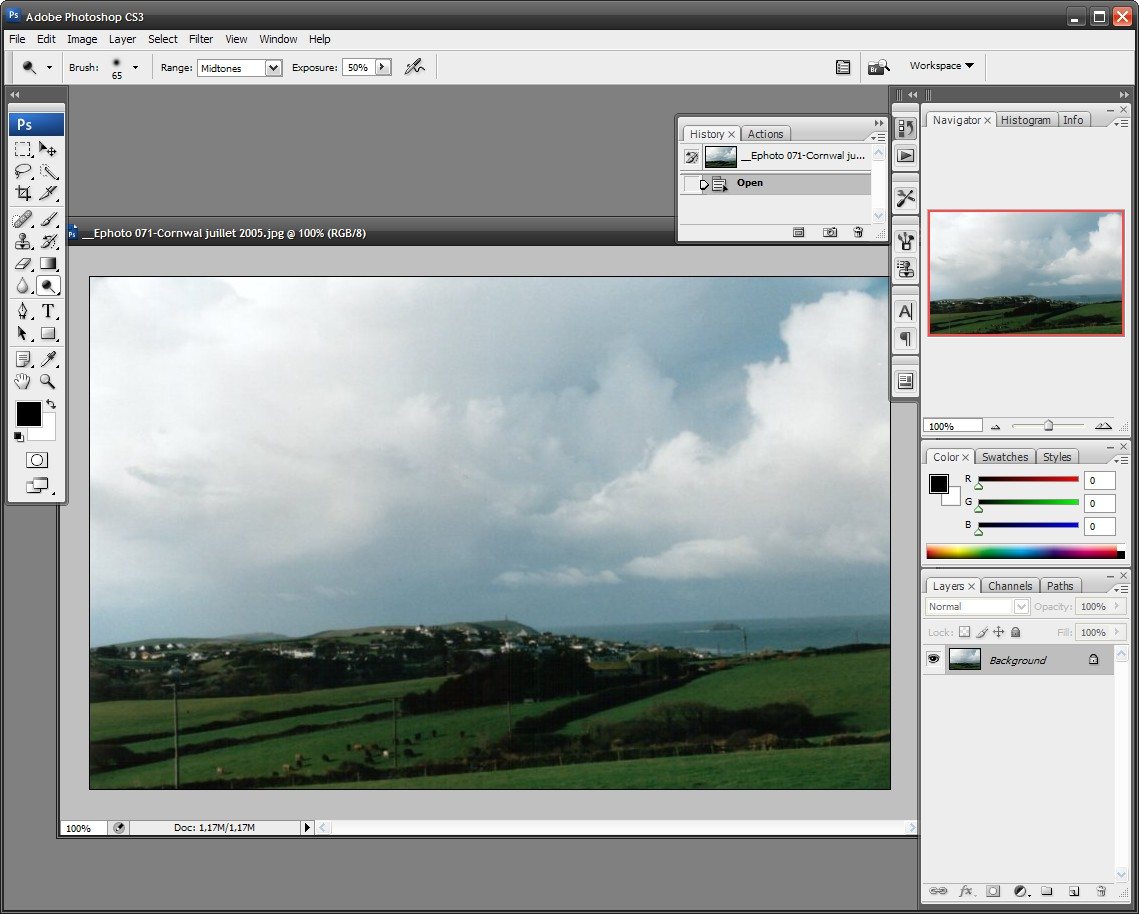This screenshot has height=914, width=1139.
Task: Open the Filter menu
Action: point(201,39)
